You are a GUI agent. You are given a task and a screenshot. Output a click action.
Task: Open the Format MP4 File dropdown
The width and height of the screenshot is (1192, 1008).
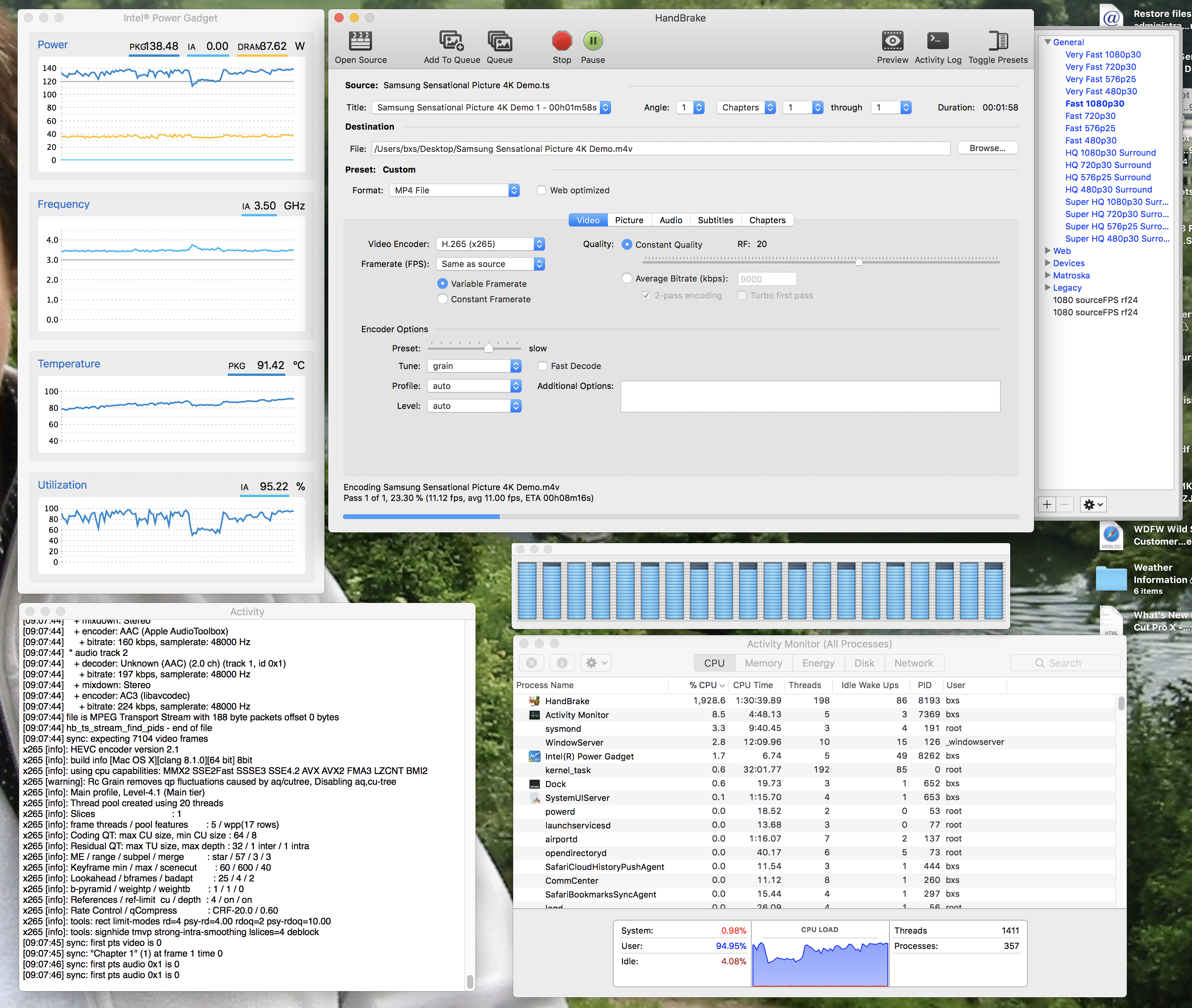pyautogui.click(x=454, y=190)
